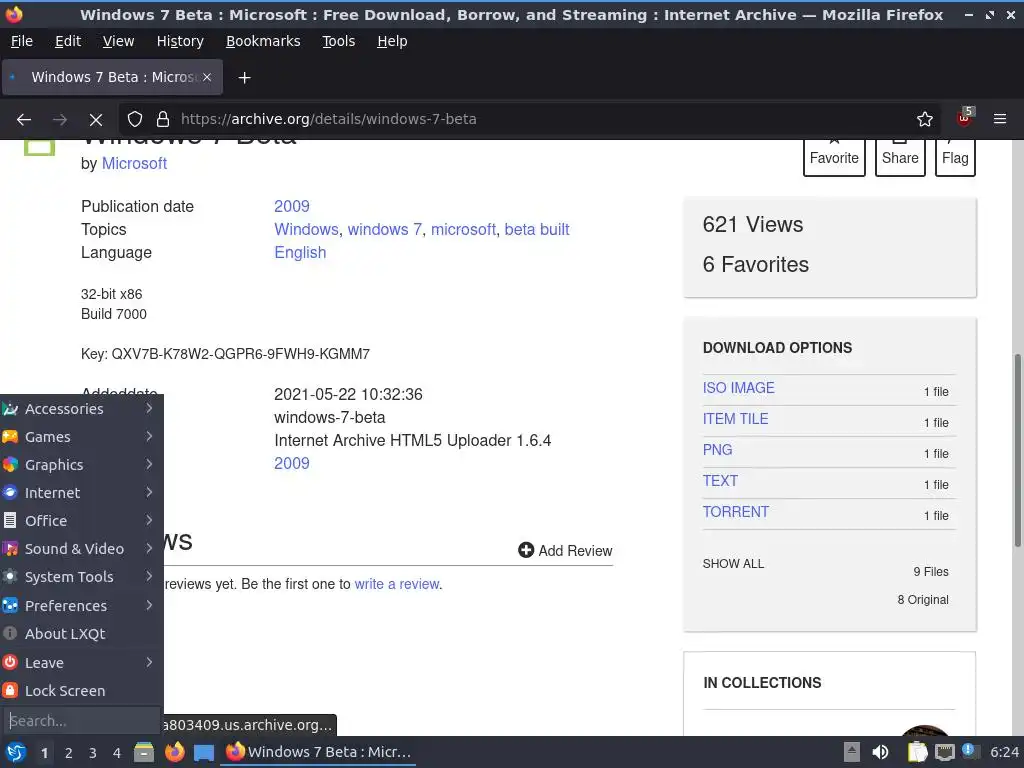Viewport: 1024px width, 768px height.
Task: Download the ISO IMAGE file
Action: (739, 388)
